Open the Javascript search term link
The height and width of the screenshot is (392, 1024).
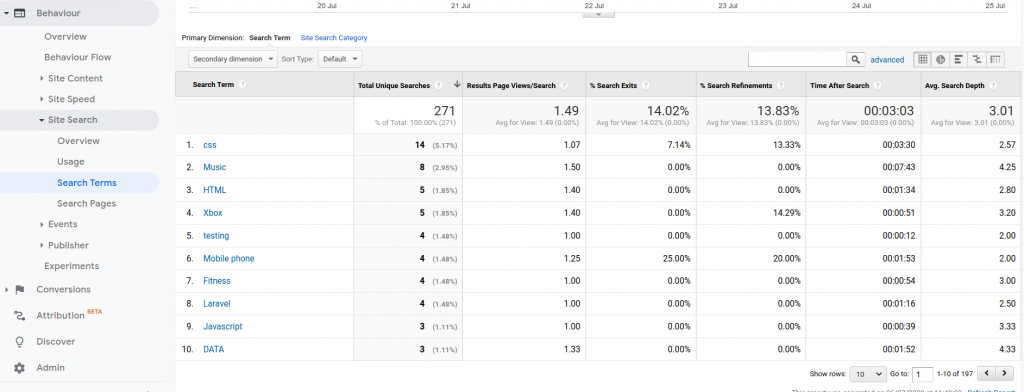tap(223, 327)
